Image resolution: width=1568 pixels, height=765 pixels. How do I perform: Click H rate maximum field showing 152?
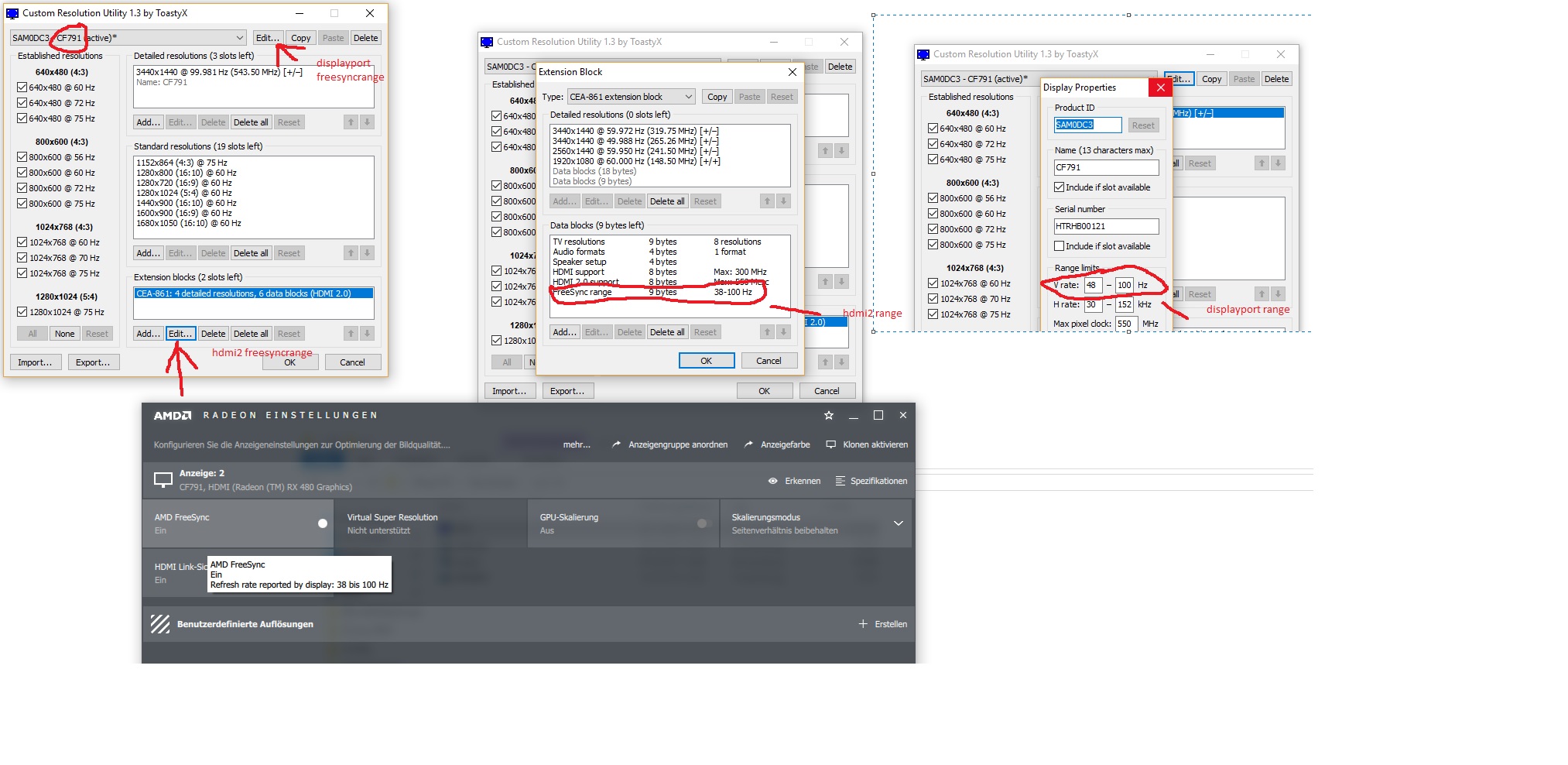1125,304
